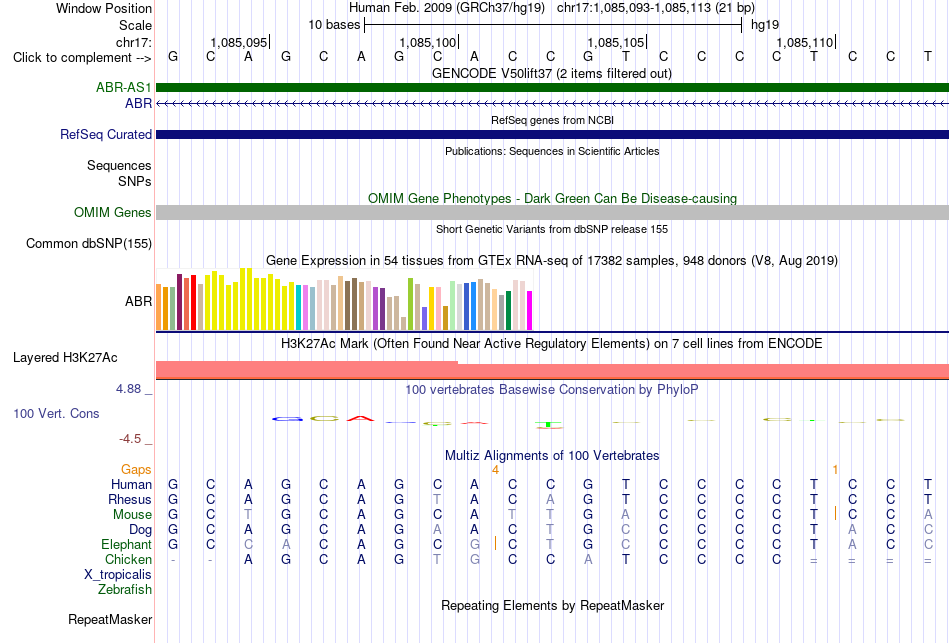
Task: Click the H3K27Ac Mark track title
Action: (x=552, y=344)
